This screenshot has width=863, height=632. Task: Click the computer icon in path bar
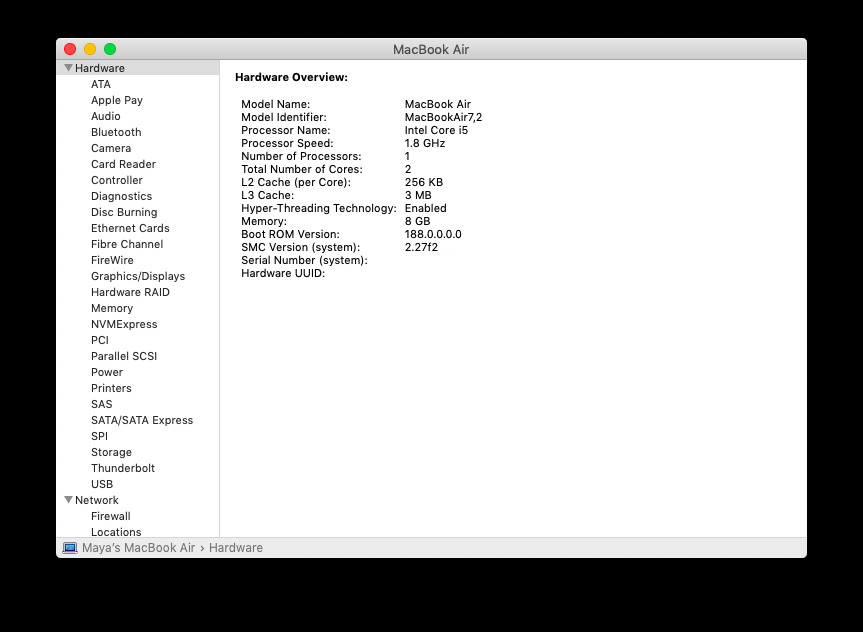pyautogui.click(x=70, y=548)
